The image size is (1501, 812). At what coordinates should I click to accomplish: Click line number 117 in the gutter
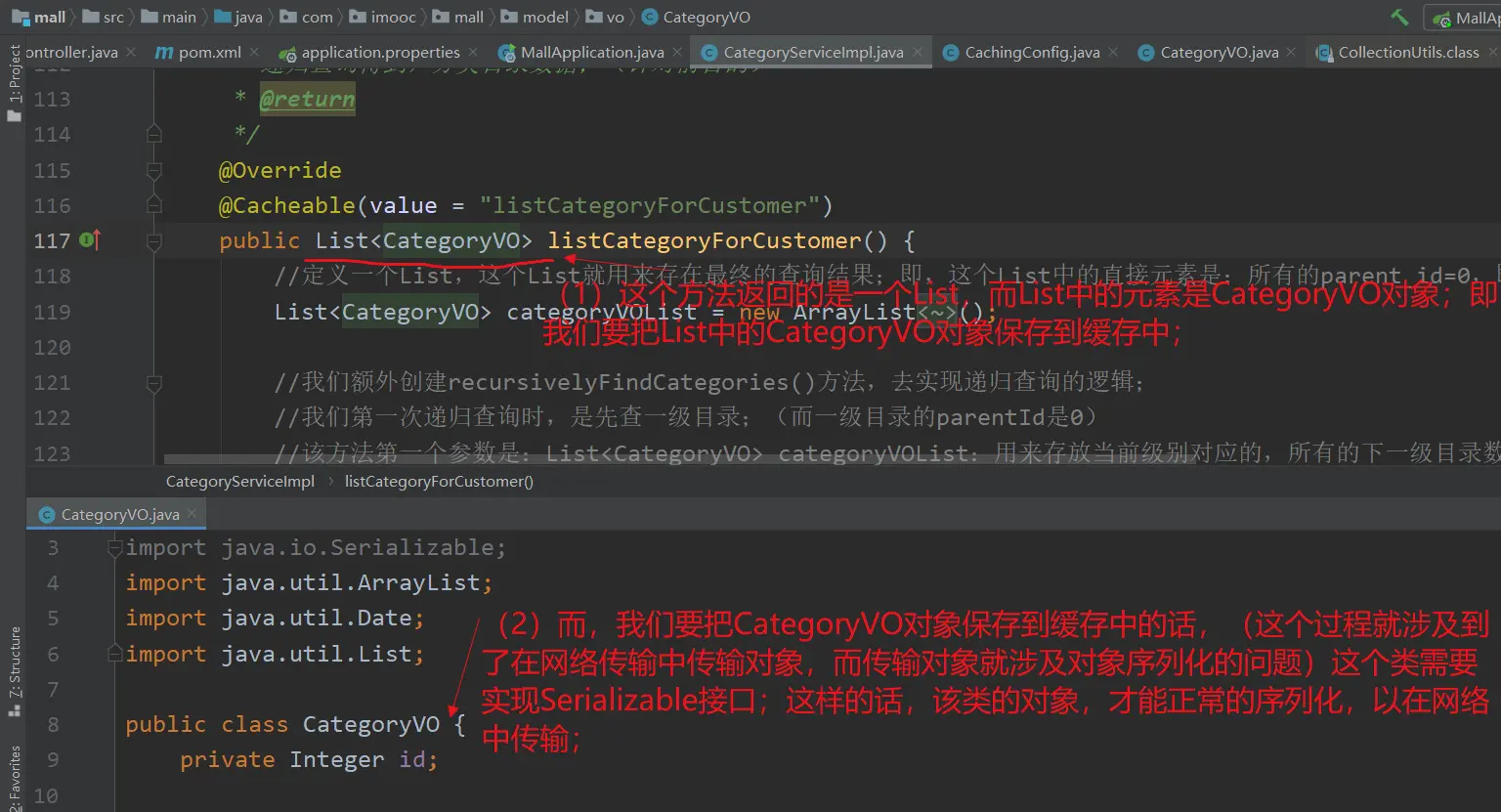(52, 240)
